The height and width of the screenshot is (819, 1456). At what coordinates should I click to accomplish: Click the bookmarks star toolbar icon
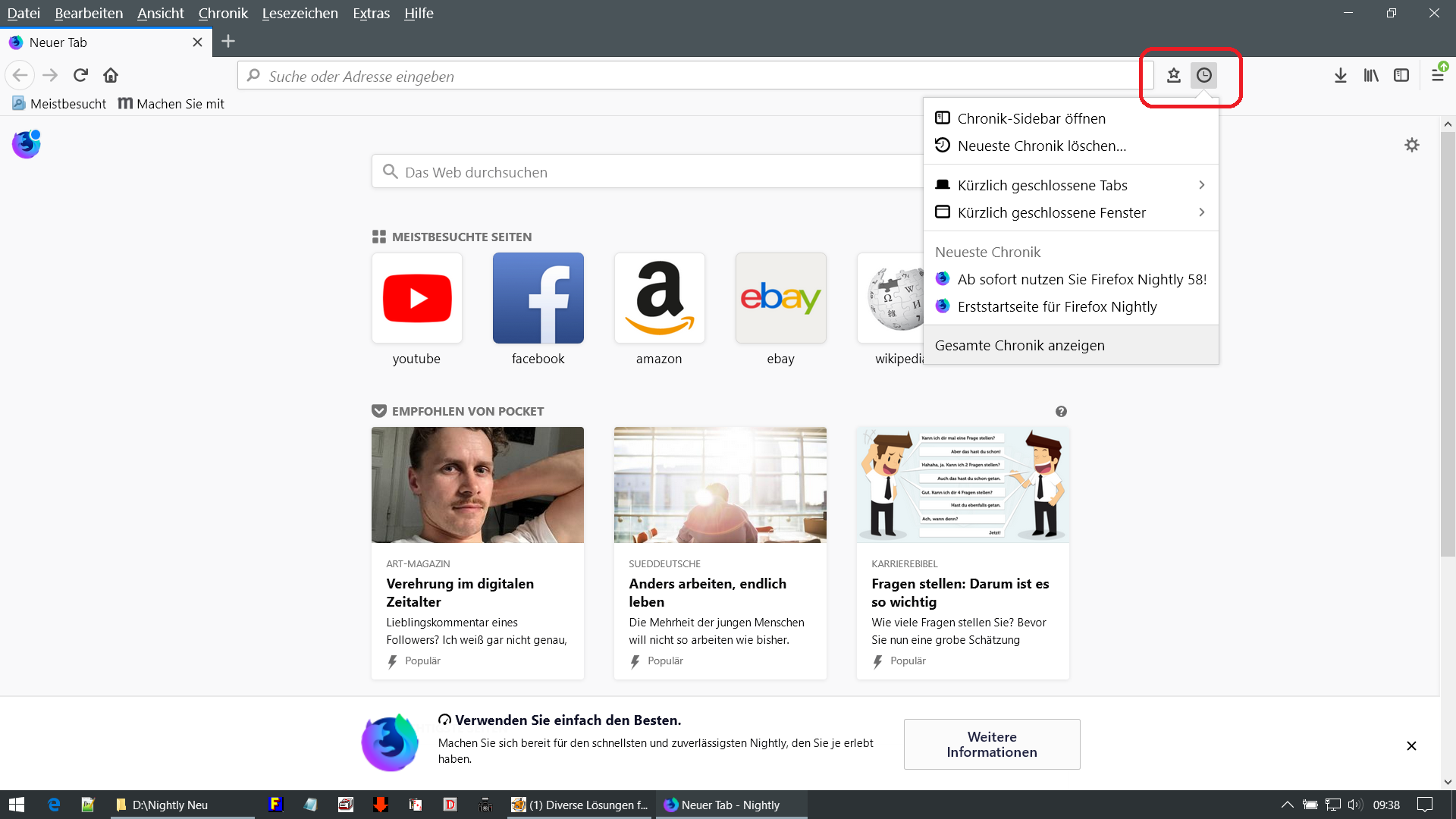pyautogui.click(x=1174, y=75)
